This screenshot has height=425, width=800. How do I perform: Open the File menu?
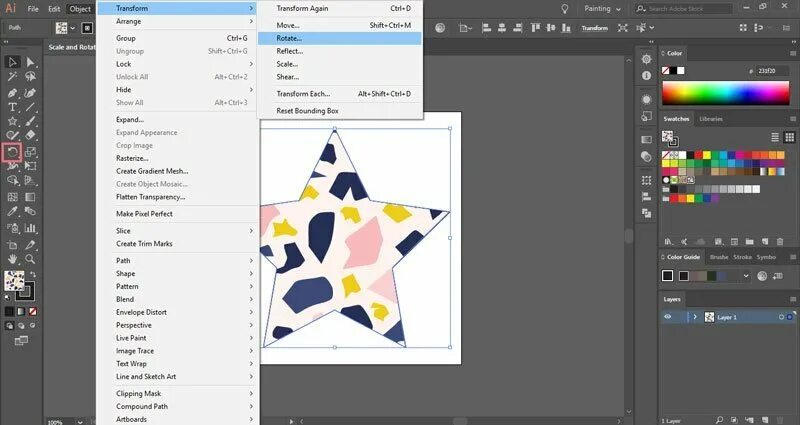(x=33, y=9)
